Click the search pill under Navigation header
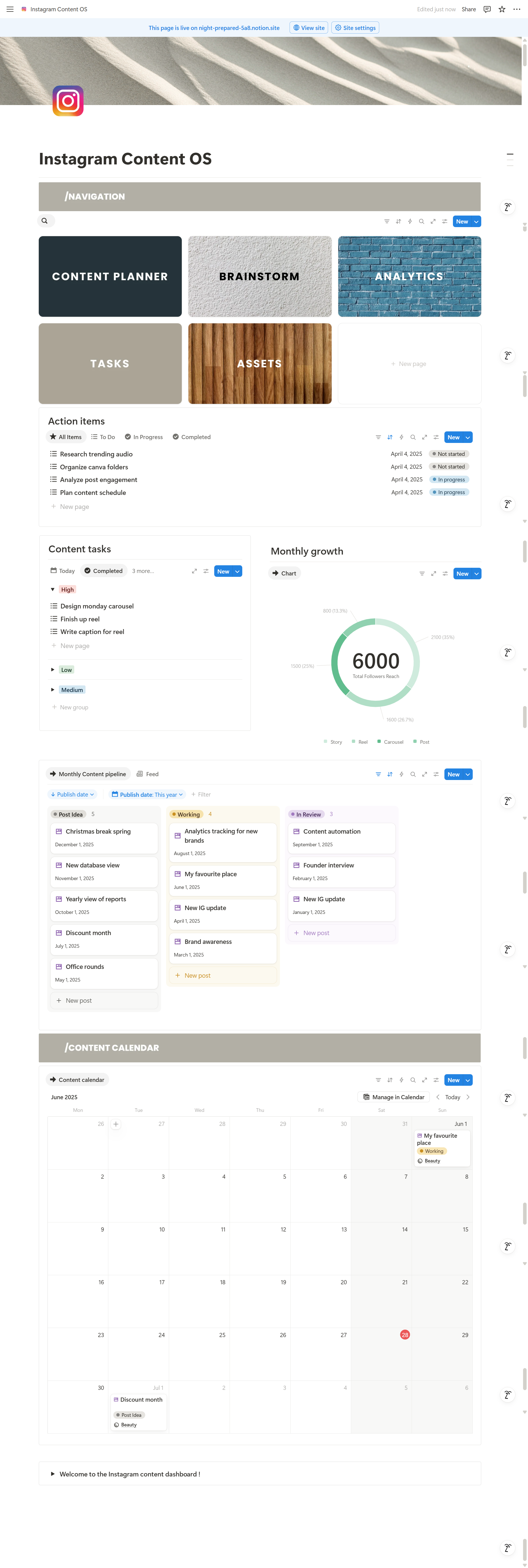The height and width of the screenshot is (1568, 528). 46,221
